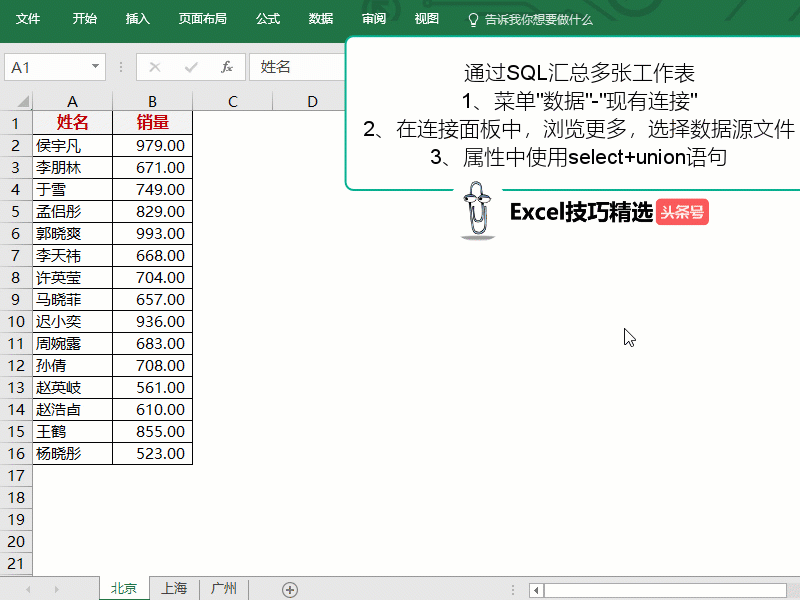This screenshot has width=800, height=600.
Task: Select row 21 header
Action: [x=16, y=563]
